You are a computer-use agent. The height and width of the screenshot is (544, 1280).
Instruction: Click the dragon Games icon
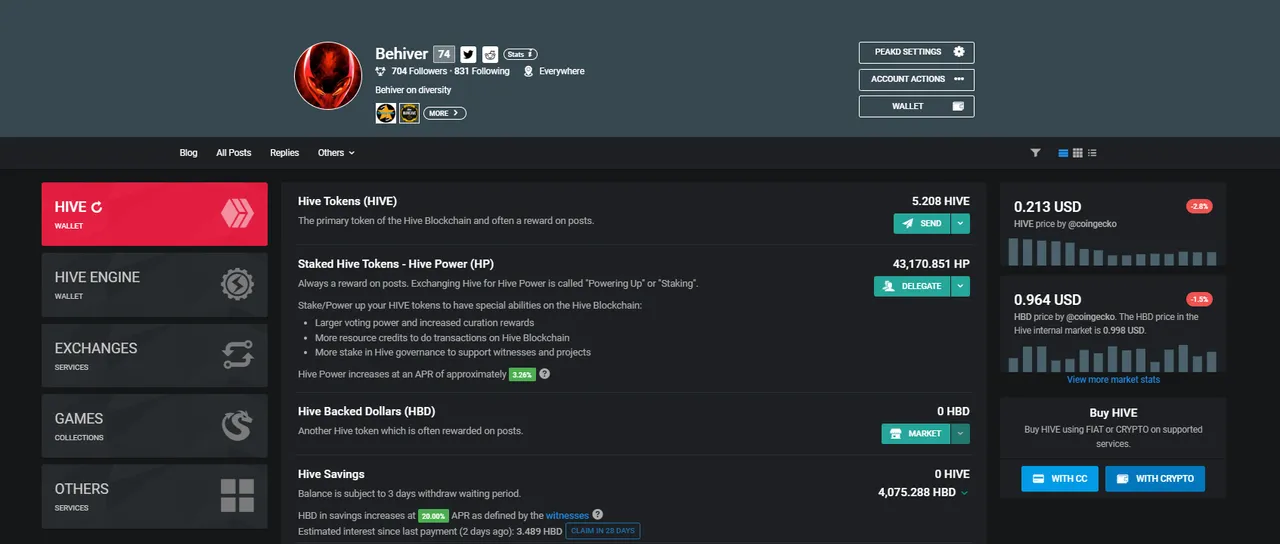(x=237, y=426)
